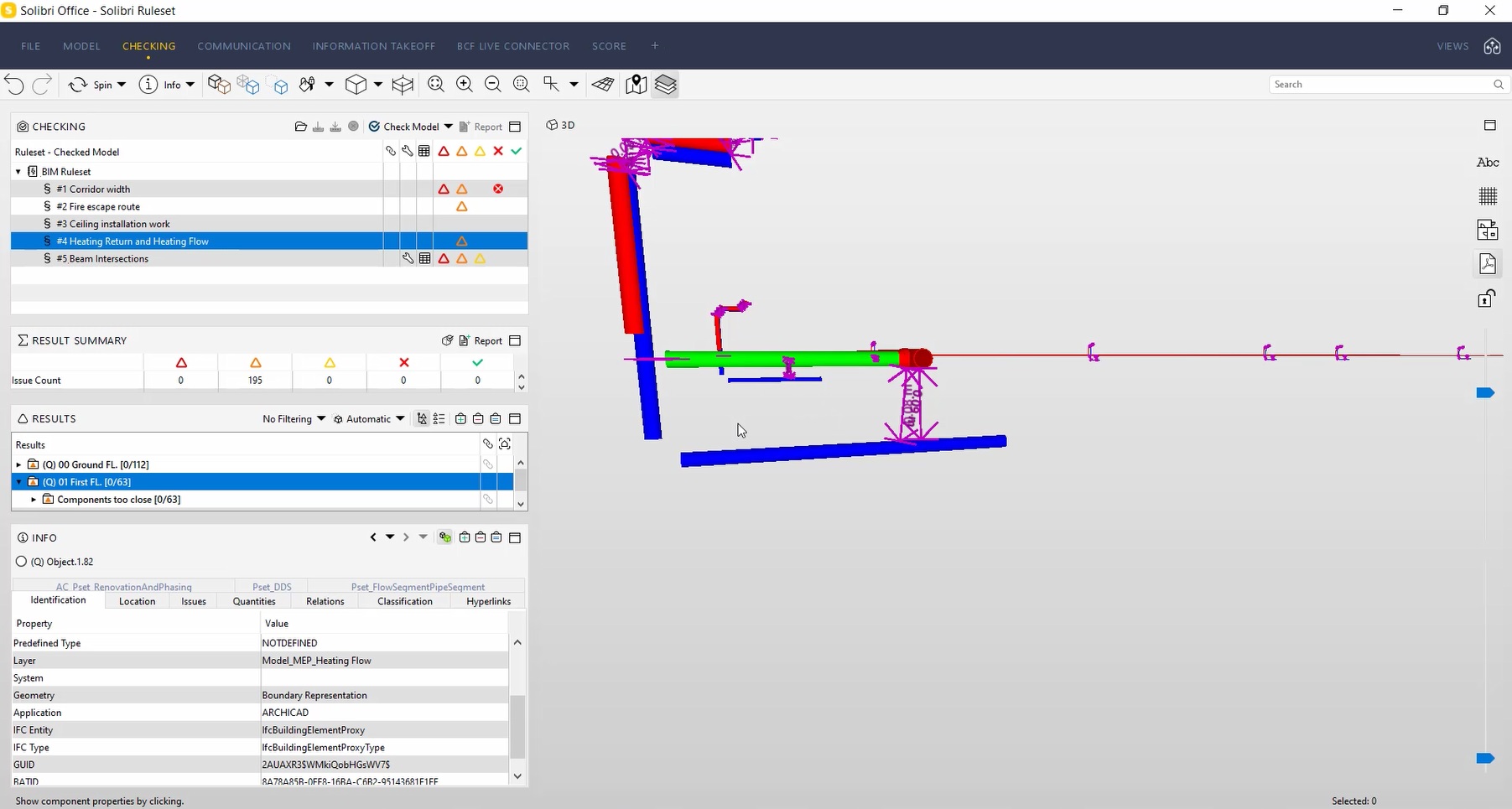Screen dimensions: 1512x809
Task: Switch to the COMMUNICATION tab
Action: (244, 46)
